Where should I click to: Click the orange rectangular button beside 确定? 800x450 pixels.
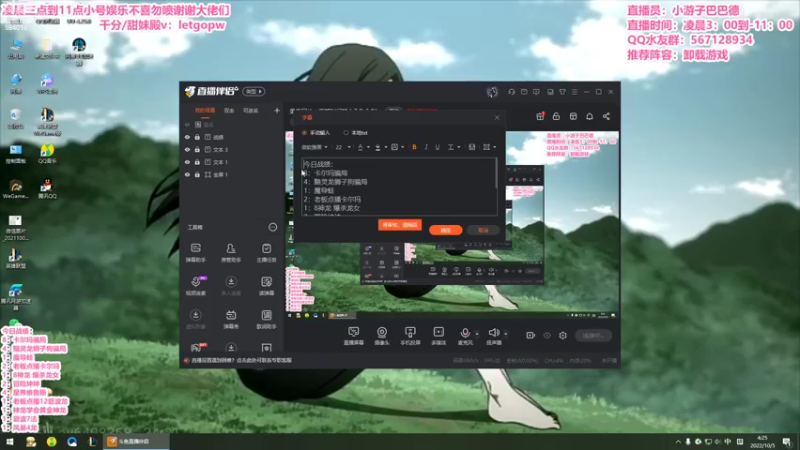(x=399, y=225)
